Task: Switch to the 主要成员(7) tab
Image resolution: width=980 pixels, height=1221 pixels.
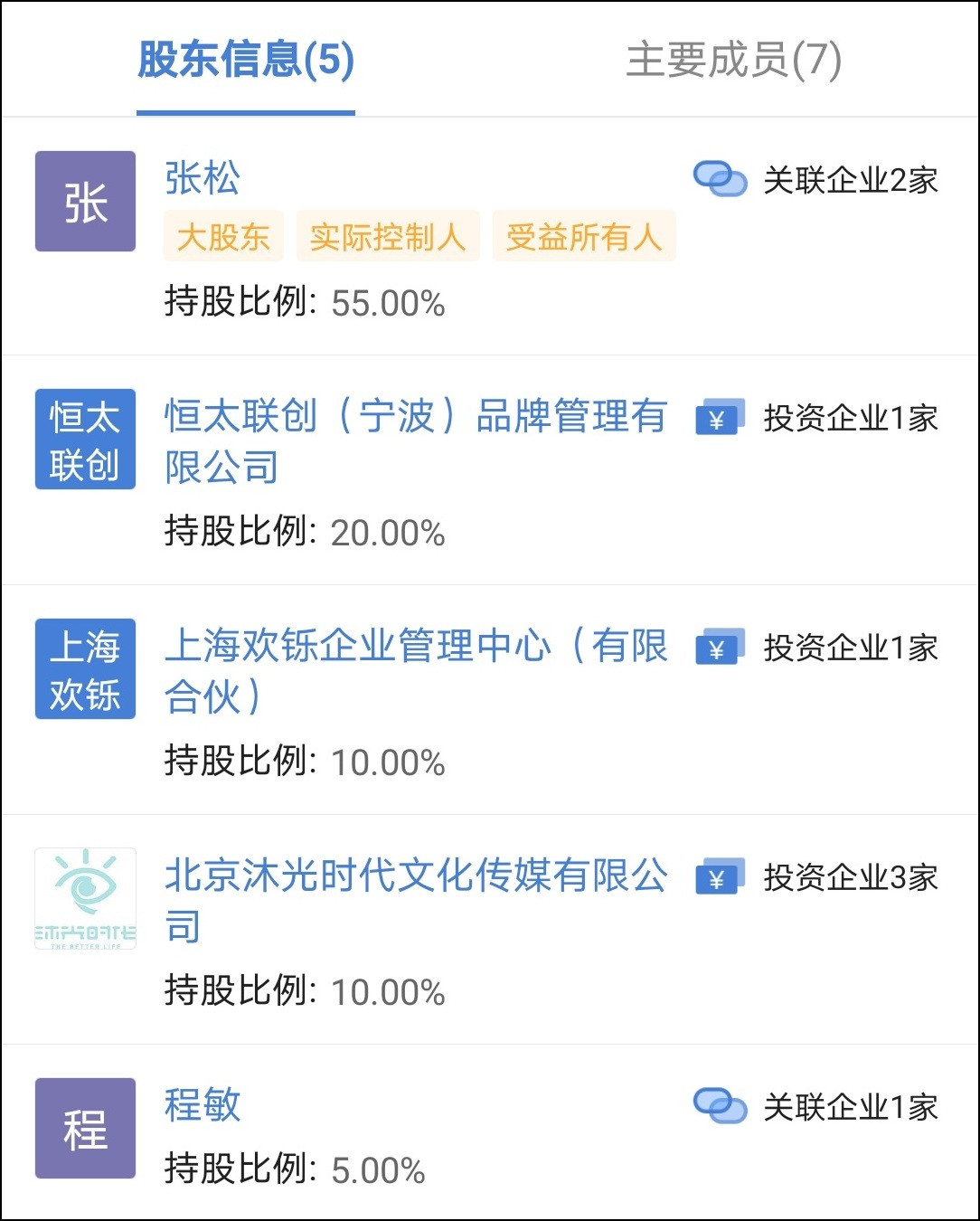Action: (x=733, y=60)
